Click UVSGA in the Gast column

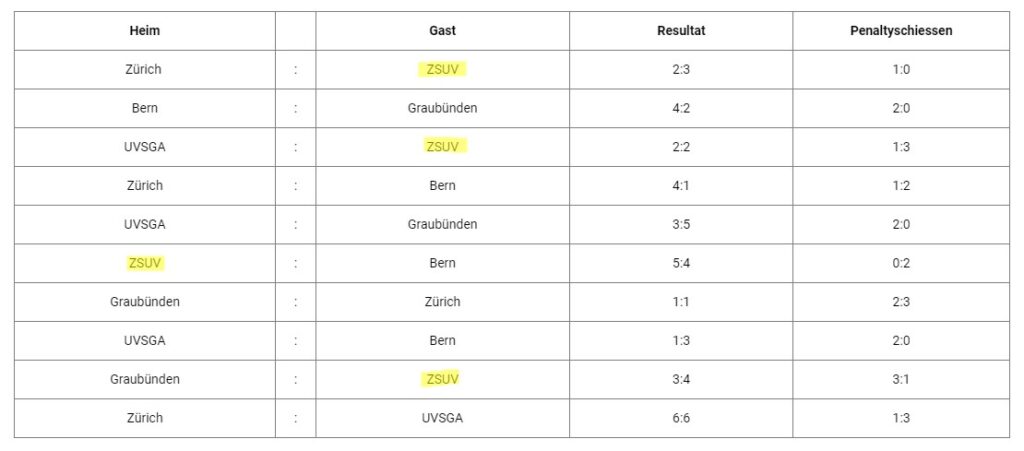442,418
